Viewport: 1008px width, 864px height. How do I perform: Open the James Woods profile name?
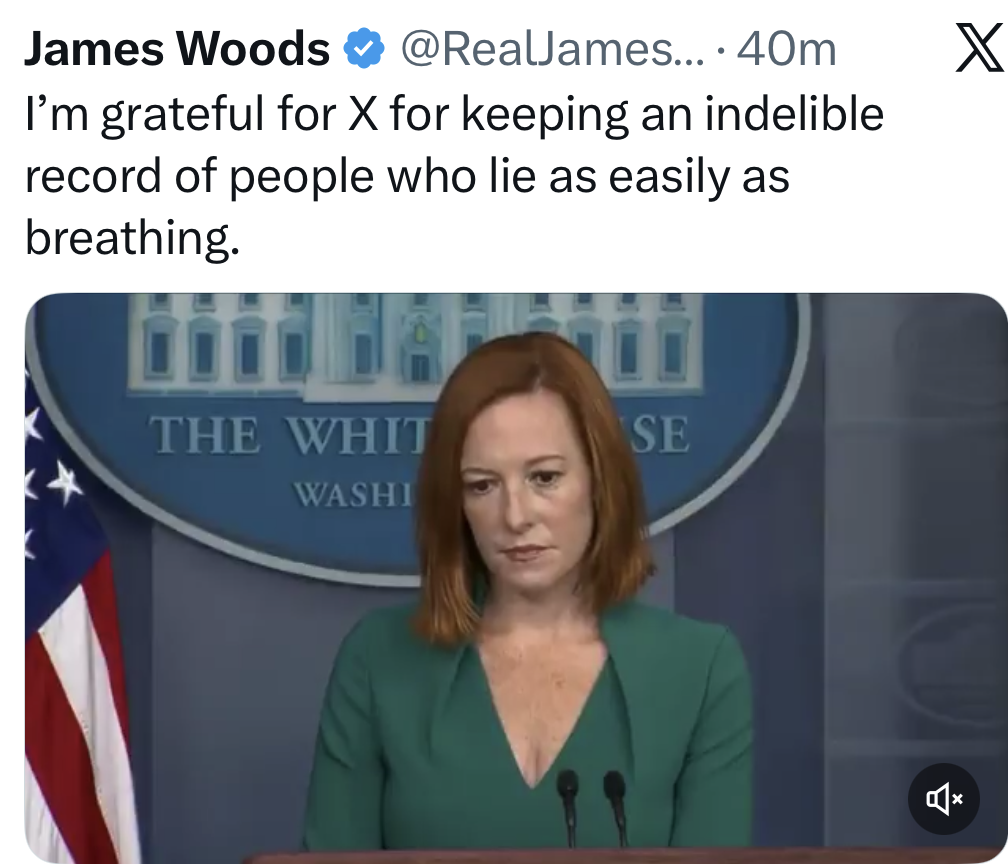[x=177, y=49]
